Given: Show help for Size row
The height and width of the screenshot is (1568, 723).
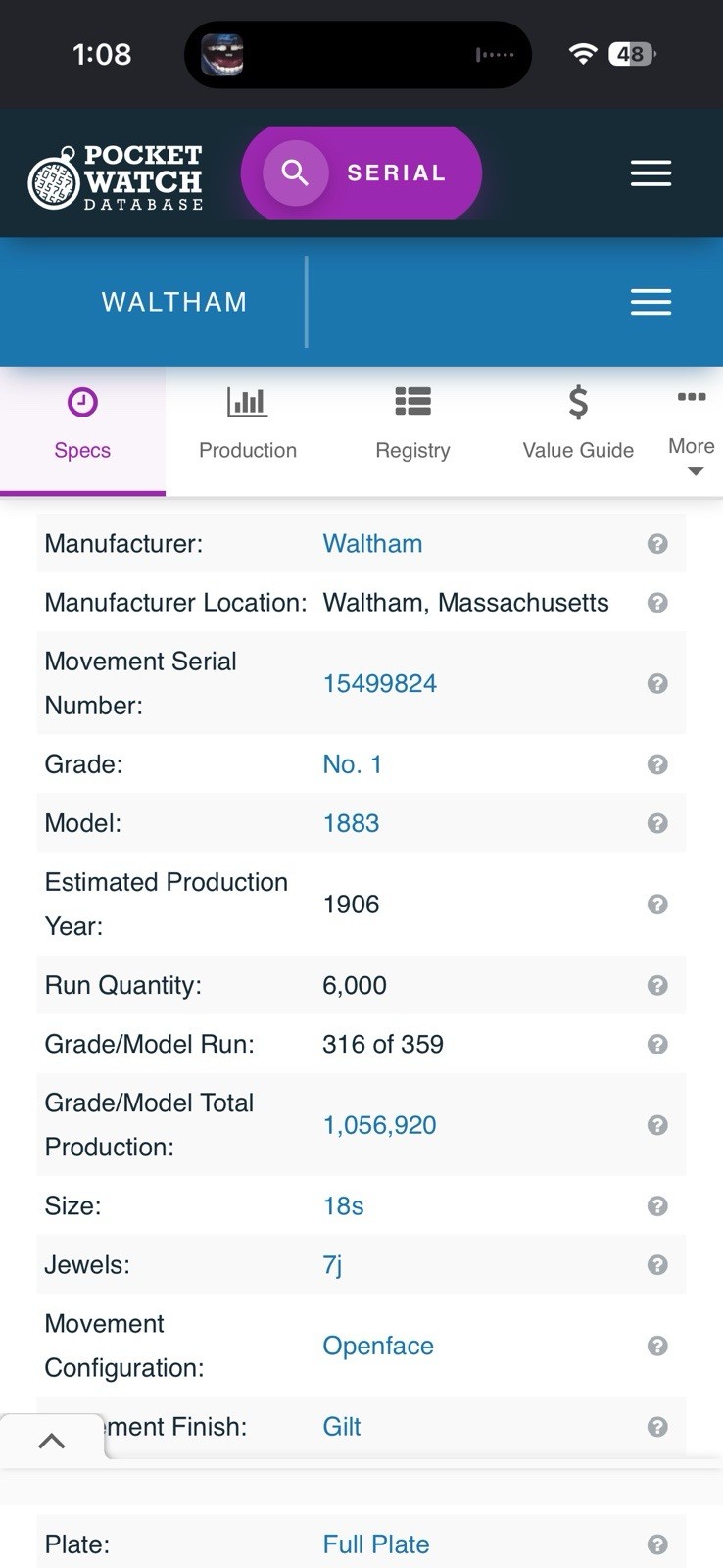Looking at the screenshot, I should 657,1205.
